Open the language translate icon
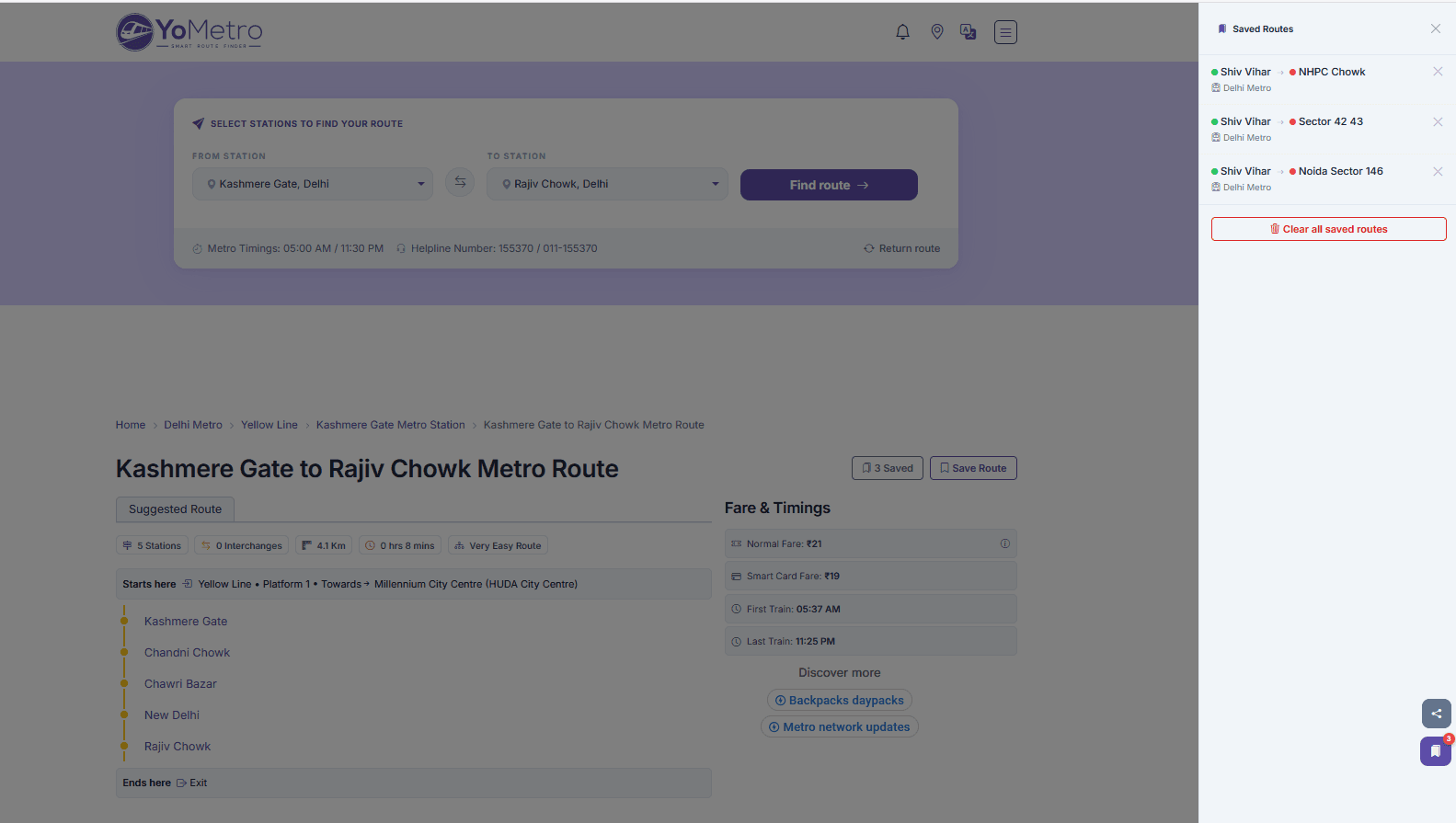Viewport: 1456px width, 823px height. (968, 32)
